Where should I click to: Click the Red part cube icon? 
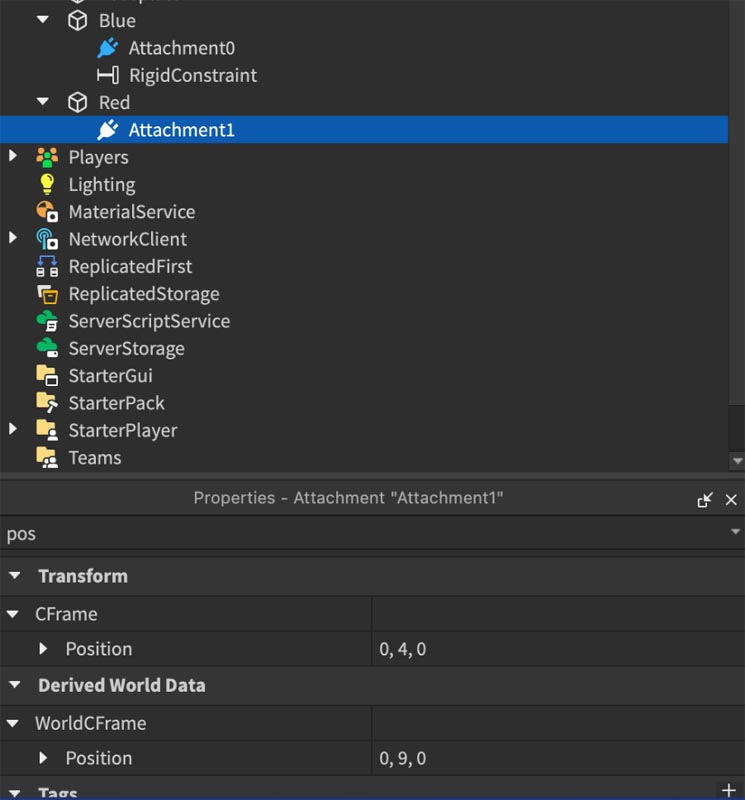coord(78,103)
